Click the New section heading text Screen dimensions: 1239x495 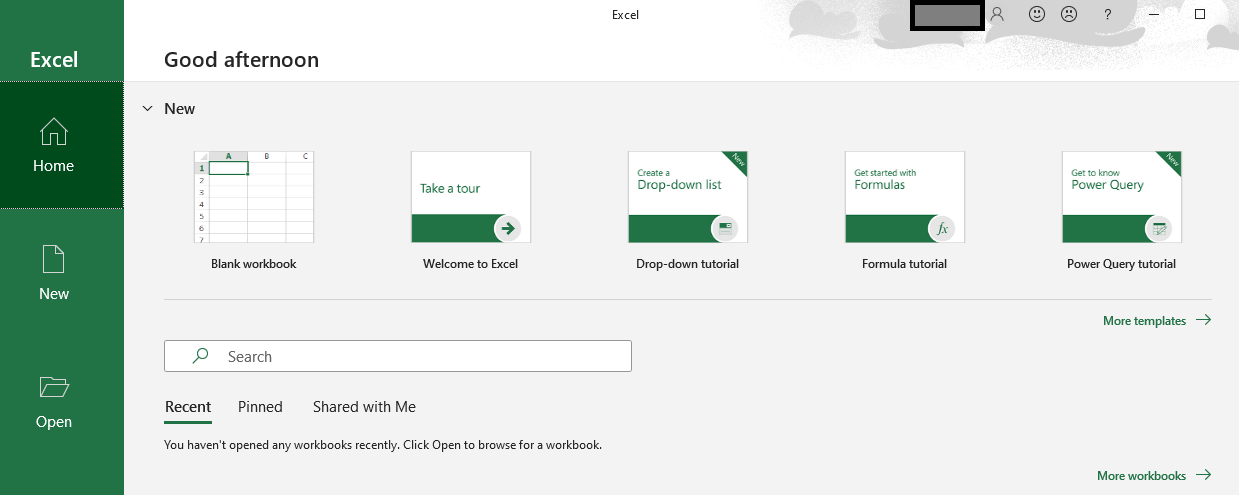click(x=180, y=108)
